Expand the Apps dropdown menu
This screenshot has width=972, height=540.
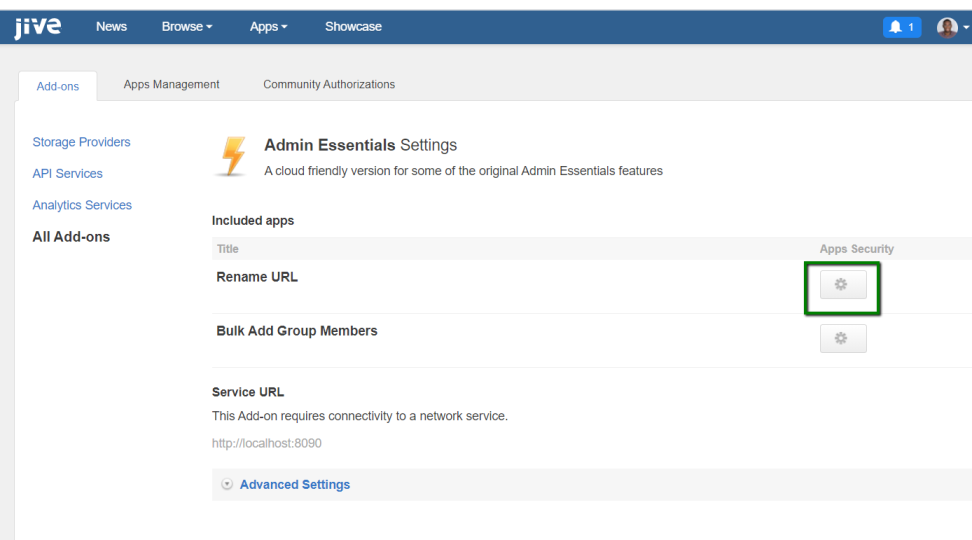tap(268, 27)
